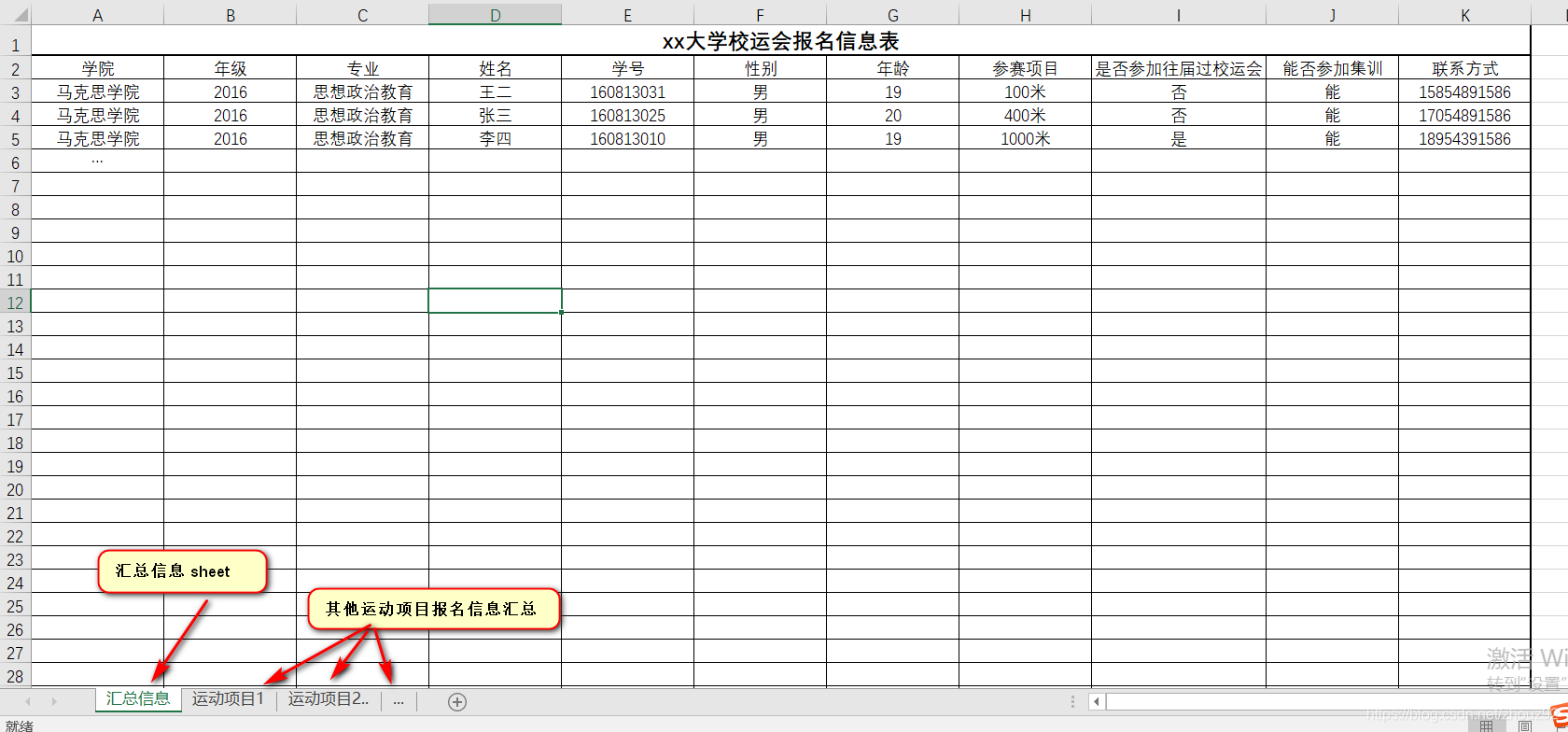Click header cell 年龄
1568x732 pixels.
click(x=893, y=68)
